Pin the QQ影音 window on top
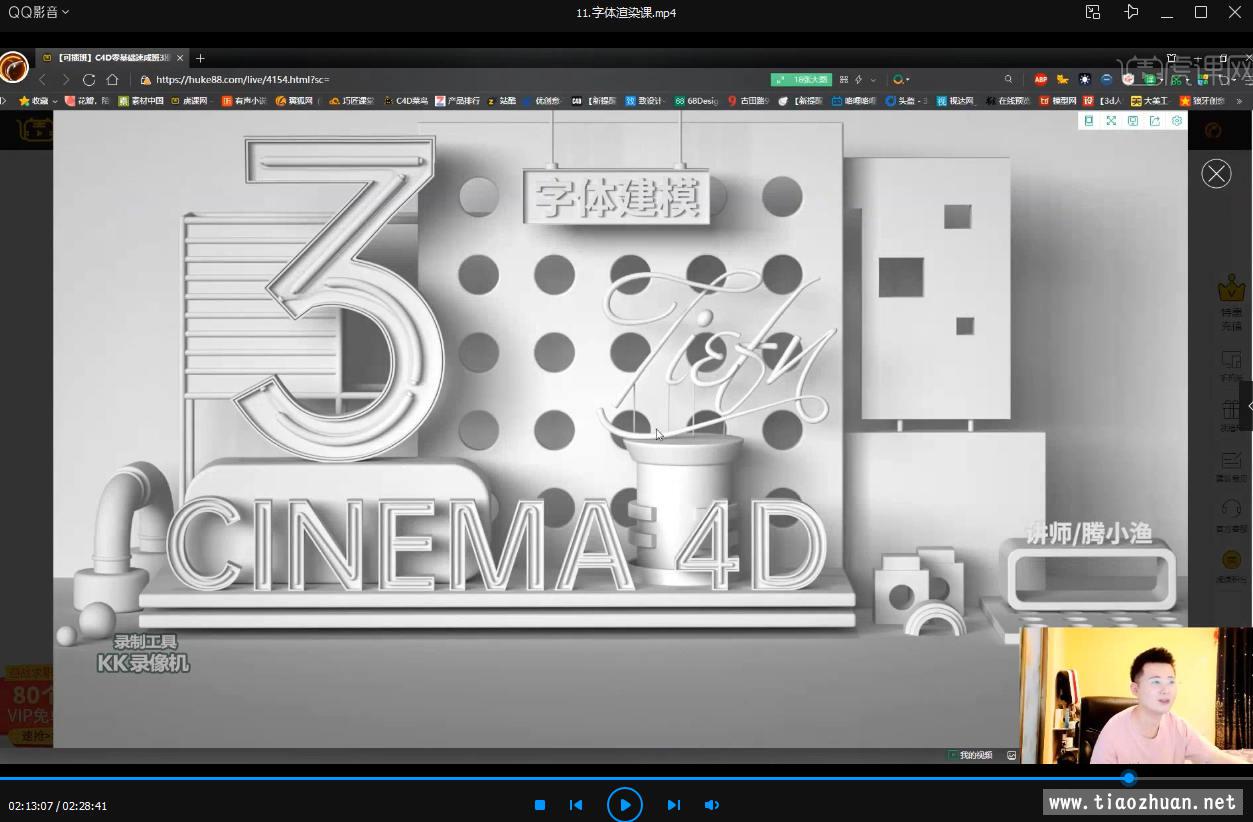The width and height of the screenshot is (1253, 822). click(x=1131, y=12)
